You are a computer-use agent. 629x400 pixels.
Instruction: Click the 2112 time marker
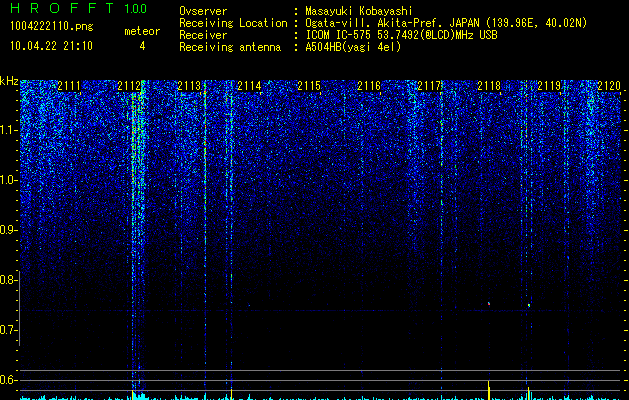tap(129, 86)
